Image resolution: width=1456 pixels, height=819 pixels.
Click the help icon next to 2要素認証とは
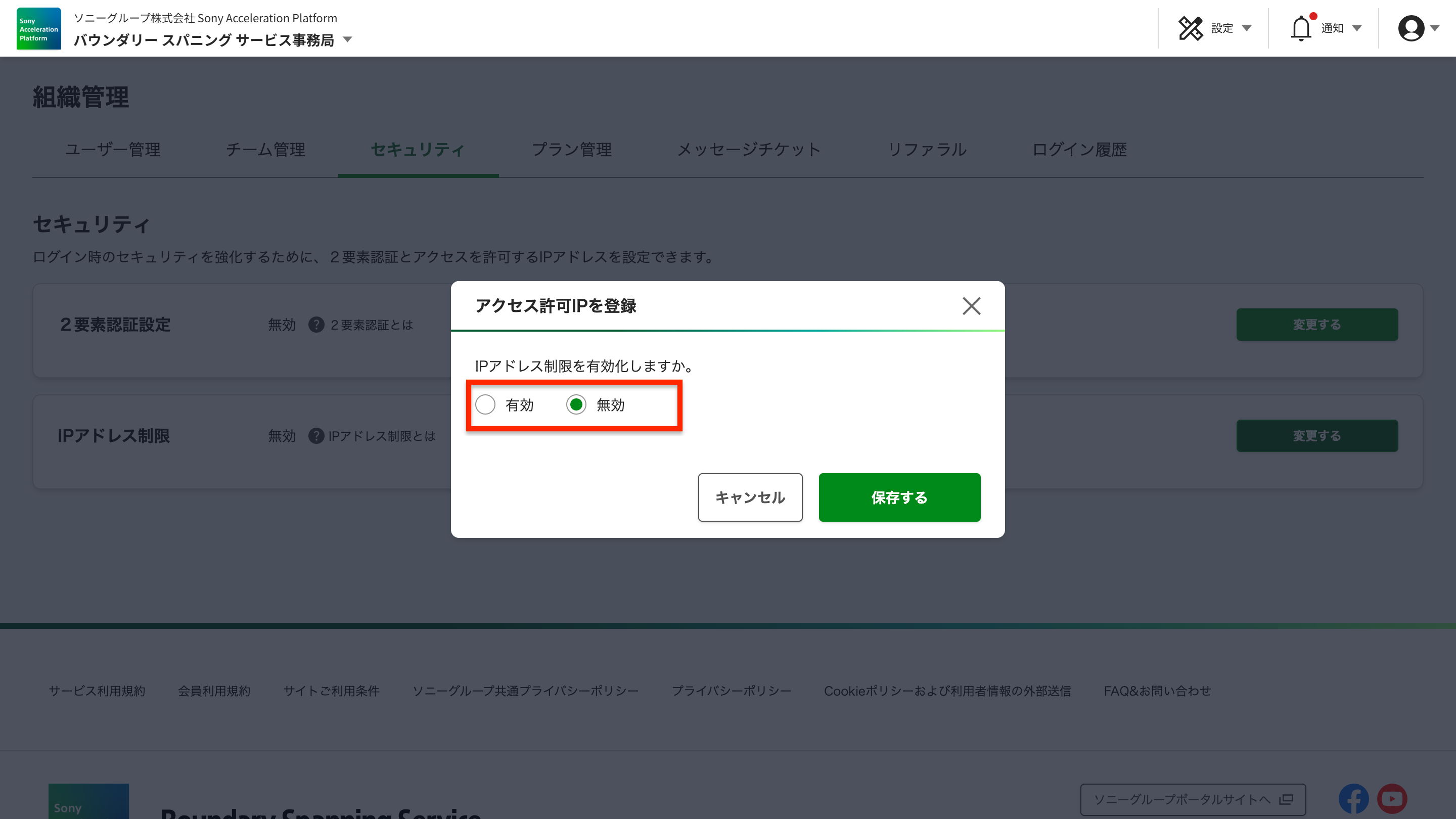316,325
